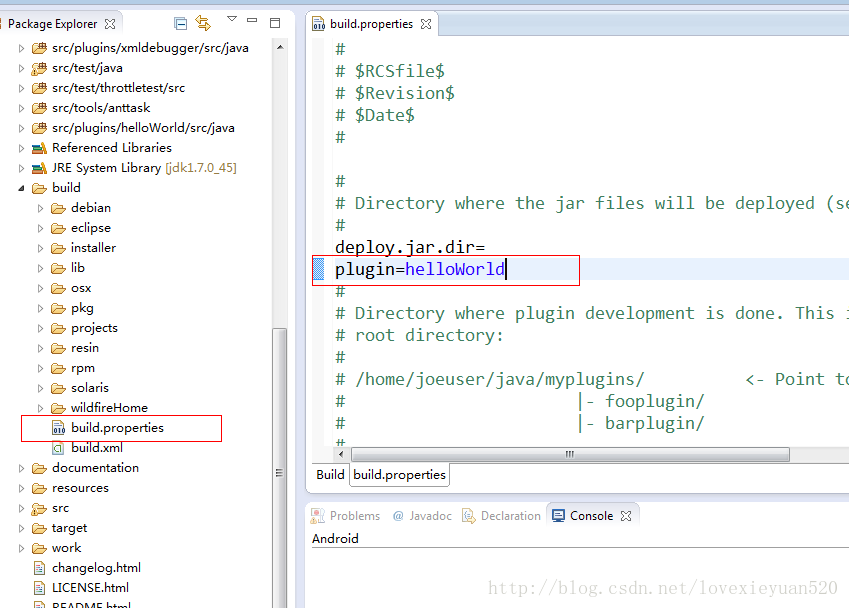Screen dimensions: 849x608
Task: Click editor horizontal scroll left arrow
Action: pyautogui.click(x=341, y=454)
